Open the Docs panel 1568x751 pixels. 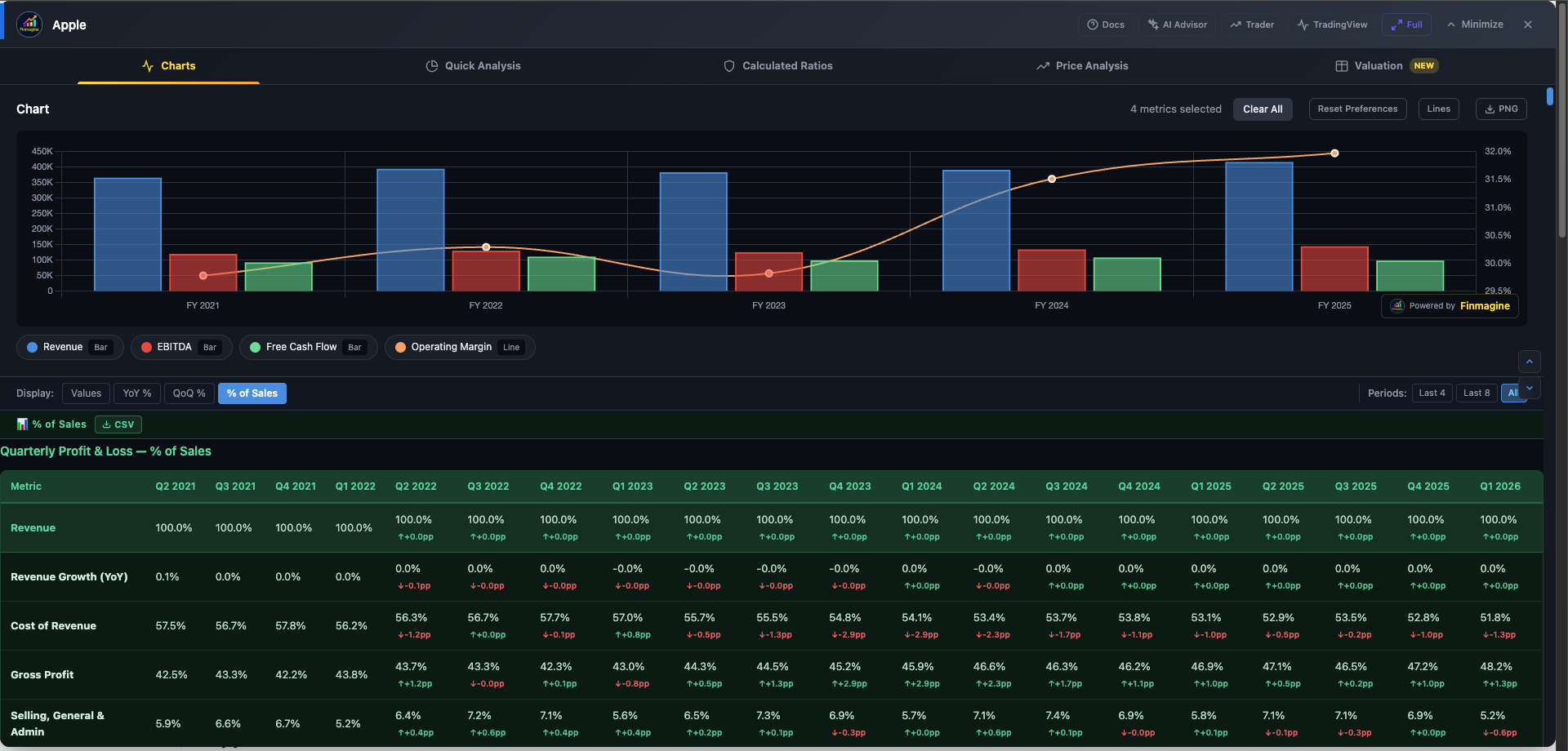coord(1106,24)
